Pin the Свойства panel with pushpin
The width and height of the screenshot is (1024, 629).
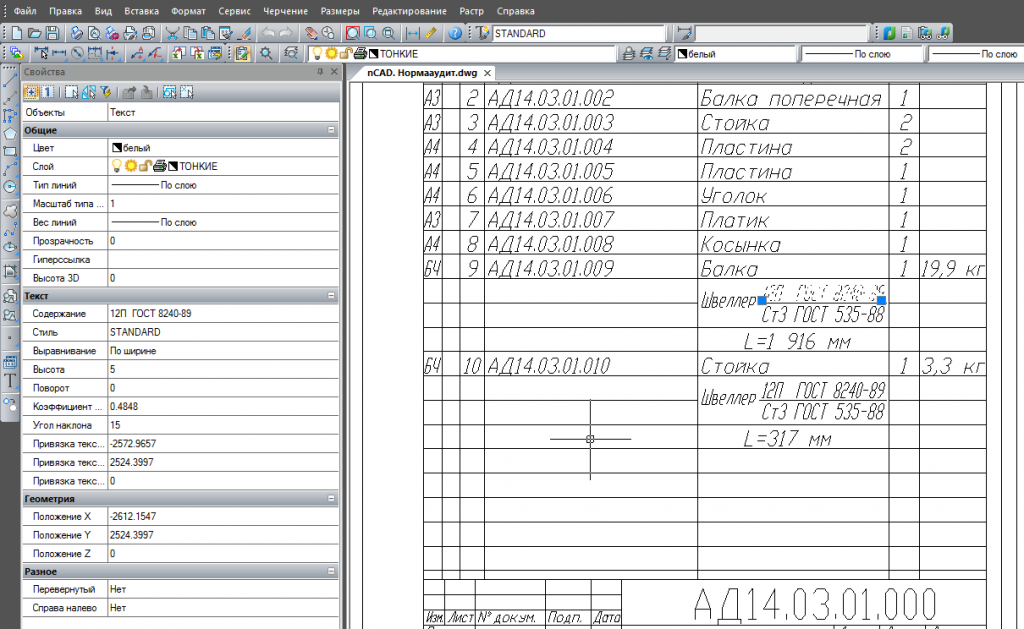pyautogui.click(x=320, y=72)
